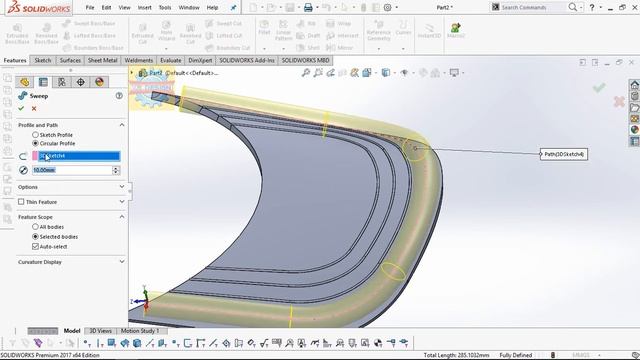This screenshot has height=360, width=640.
Task: Cancel the Sweep with red X
Action: click(34, 109)
